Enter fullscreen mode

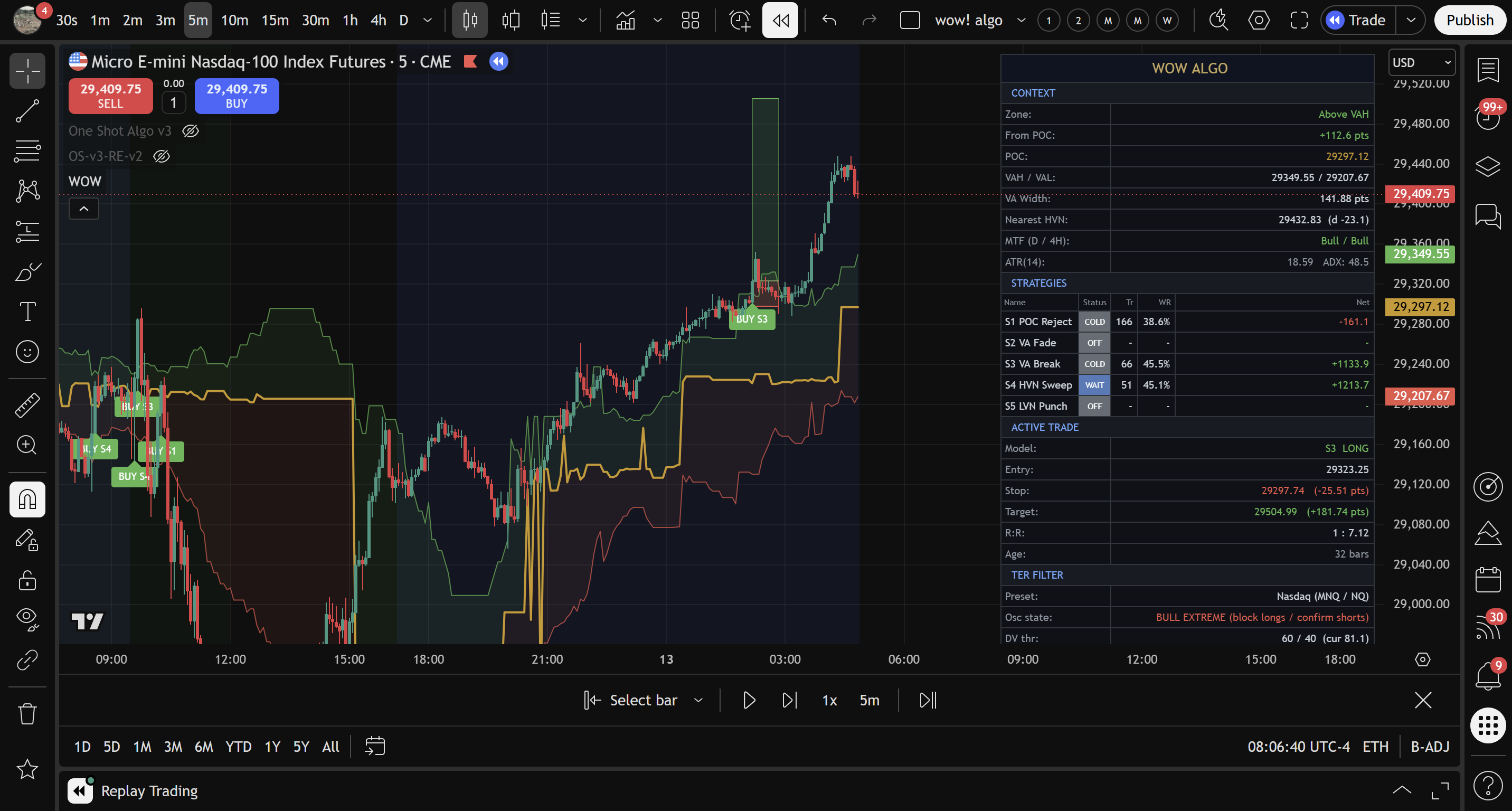point(1299,20)
